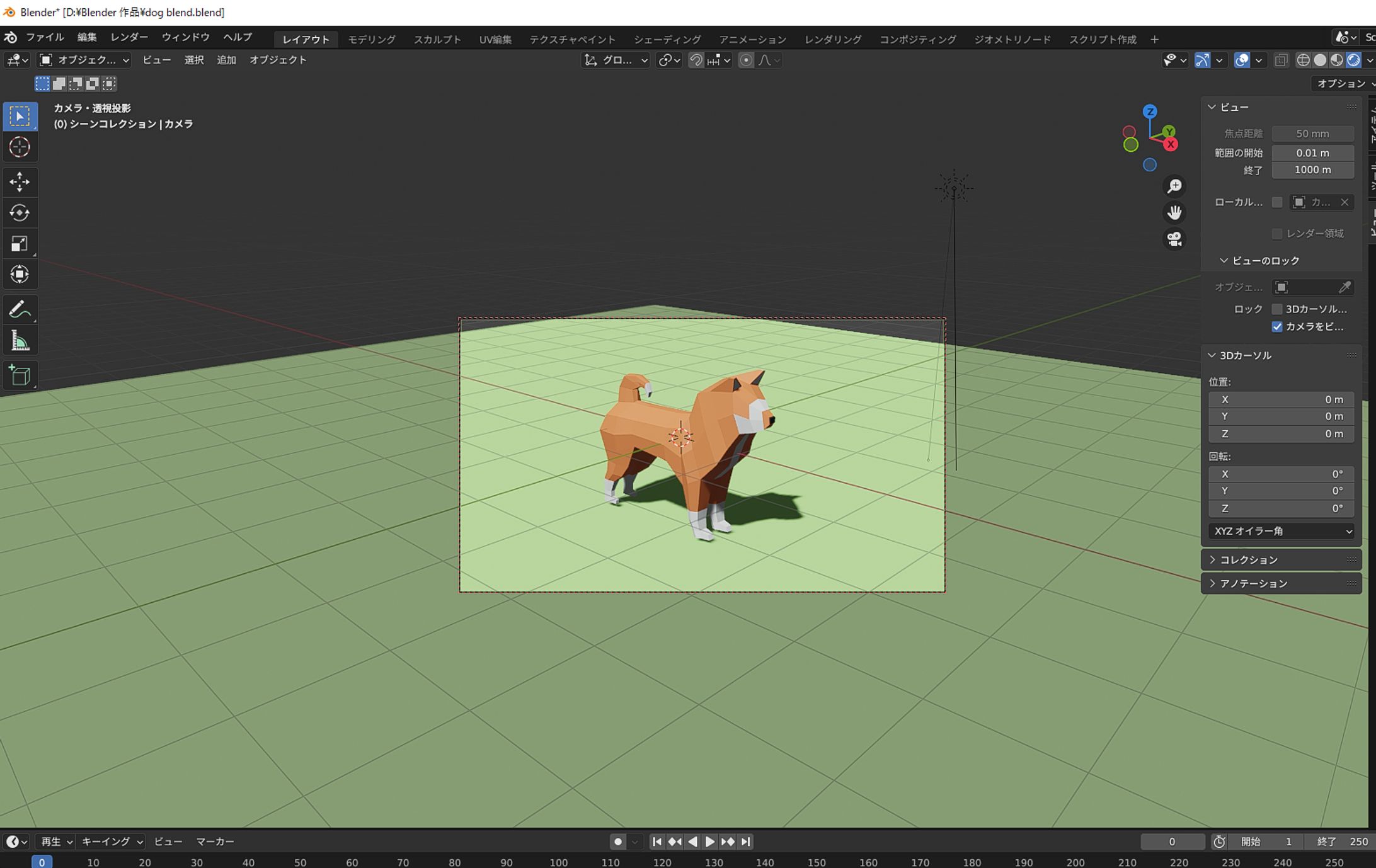Select the Rotate tool
Viewport: 1376px width, 868px height.
pyautogui.click(x=20, y=213)
